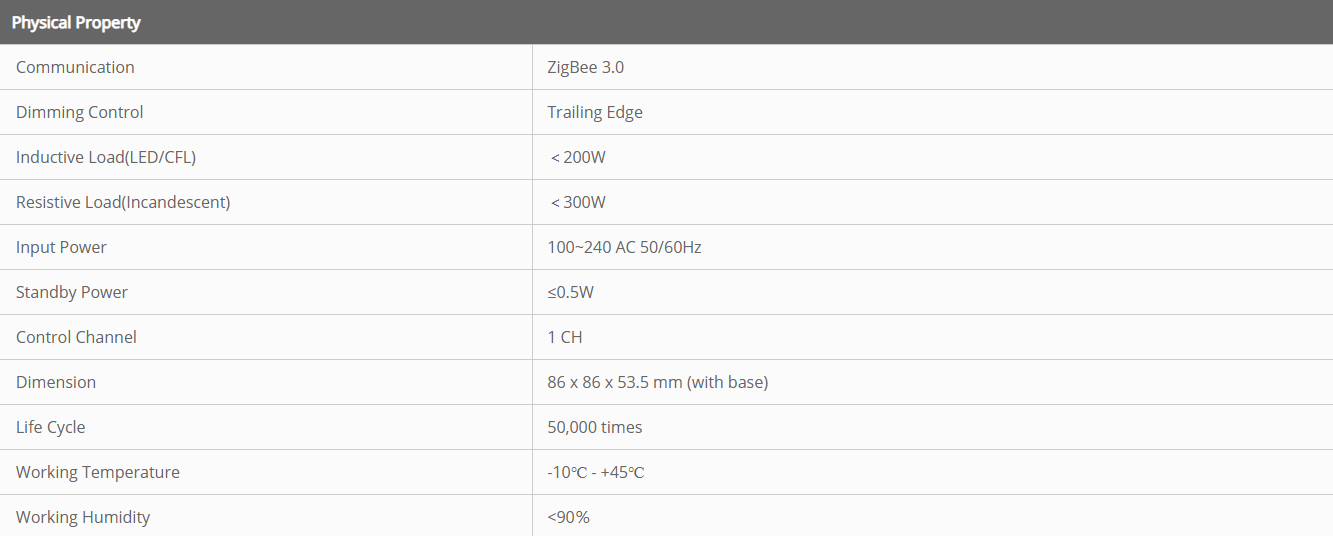Select the Trailing Edge value
This screenshot has height=536, width=1333.
point(595,112)
